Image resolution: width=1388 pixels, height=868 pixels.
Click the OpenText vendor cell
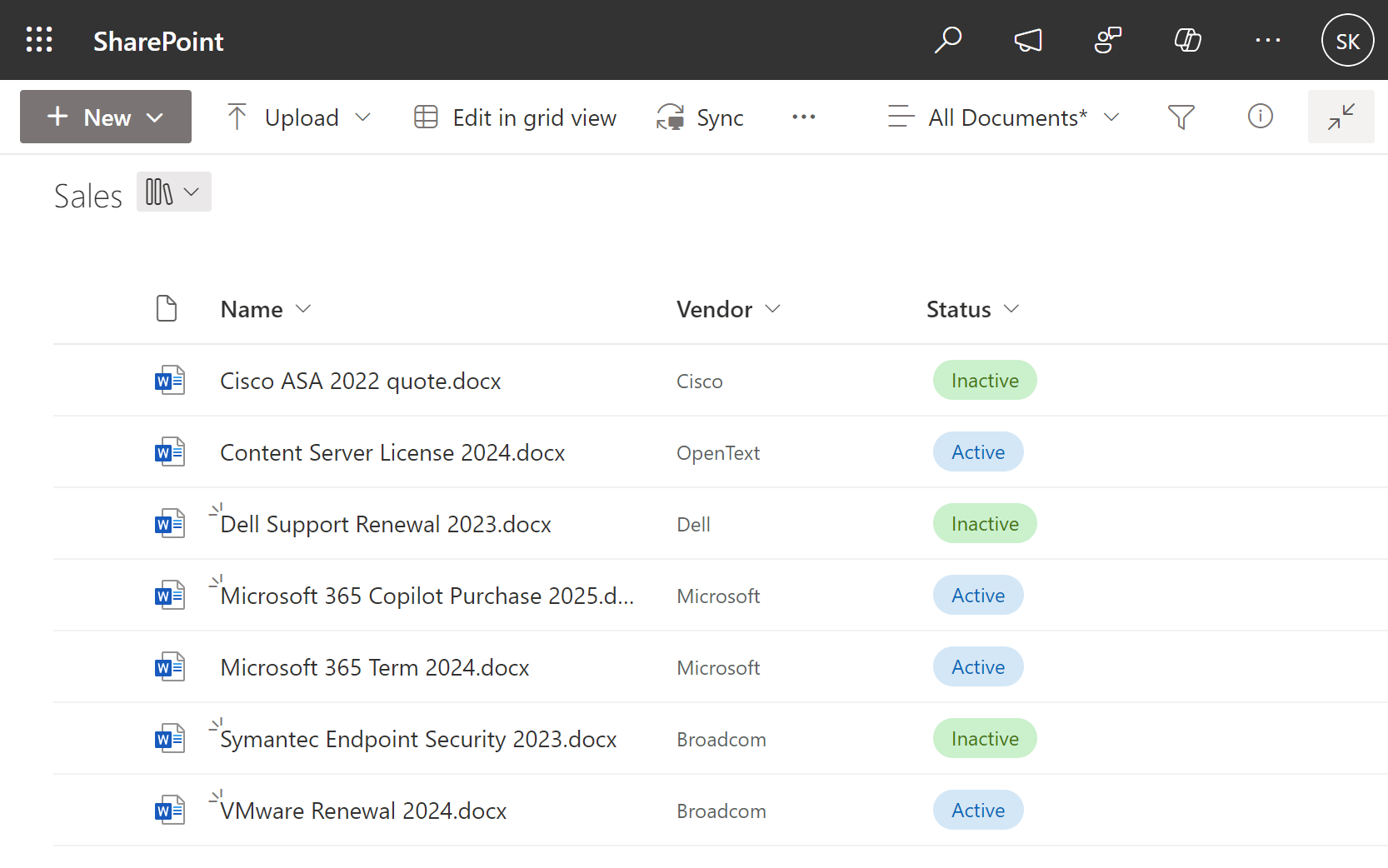click(718, 453)
